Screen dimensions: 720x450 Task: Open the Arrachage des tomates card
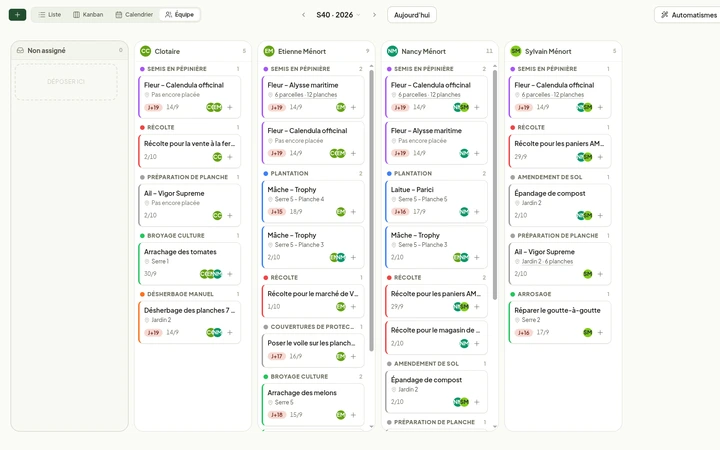(x=189, y=264)
